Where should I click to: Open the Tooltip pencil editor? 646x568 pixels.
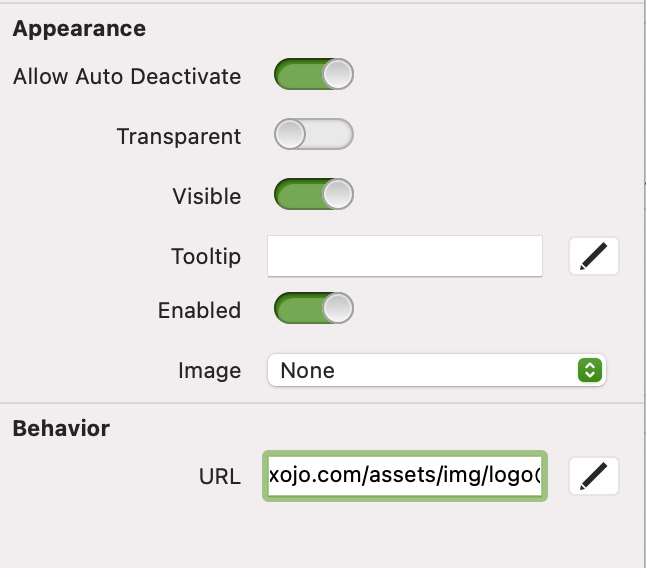pyautogui.click(x=594, y=256)
